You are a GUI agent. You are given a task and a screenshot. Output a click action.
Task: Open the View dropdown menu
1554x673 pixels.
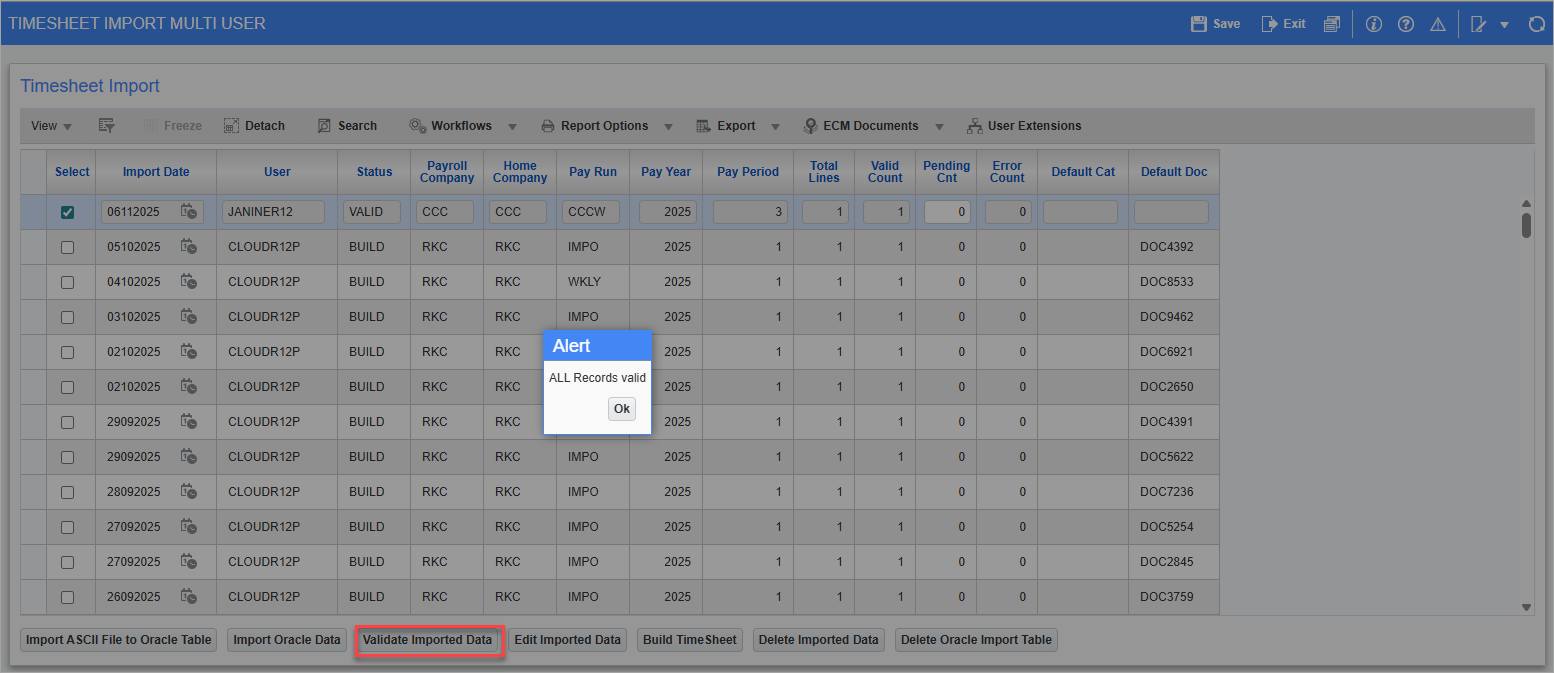point(50,125)
